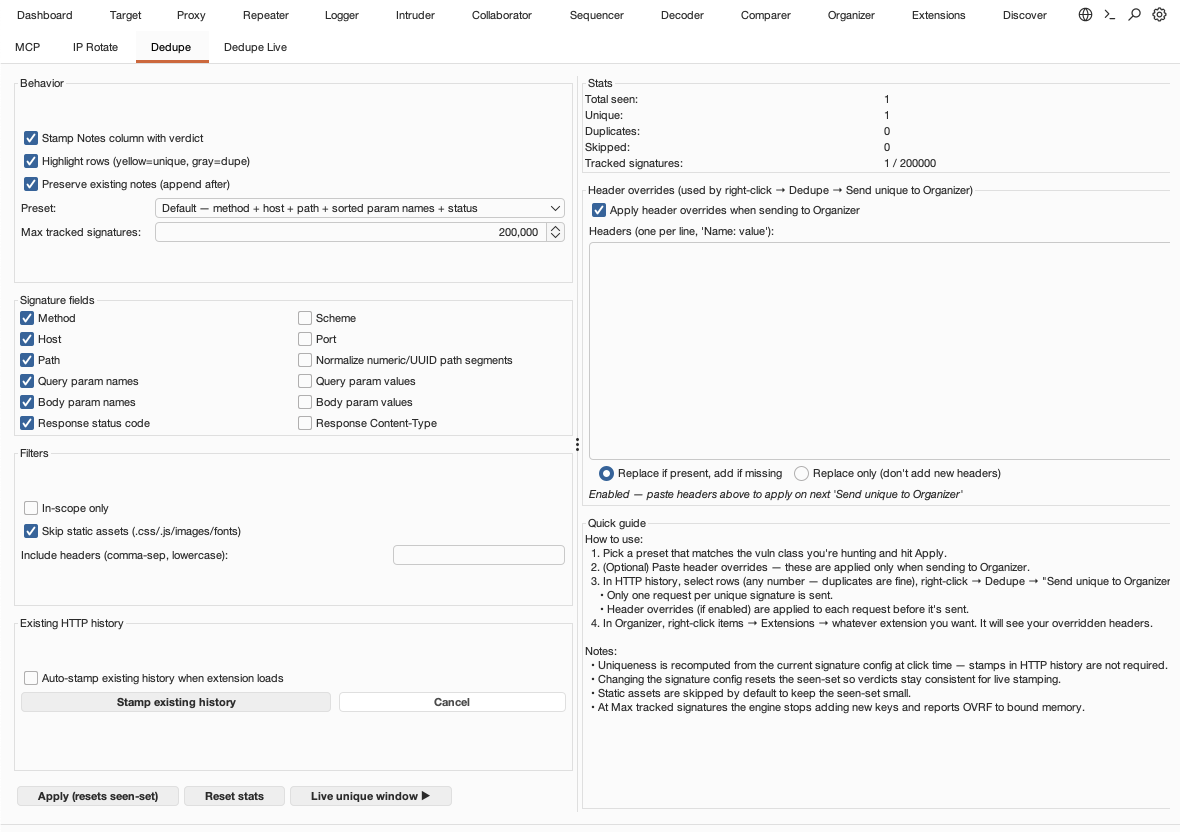
Task: Click the search magnifier icon
Action: tap(1134, 15)
